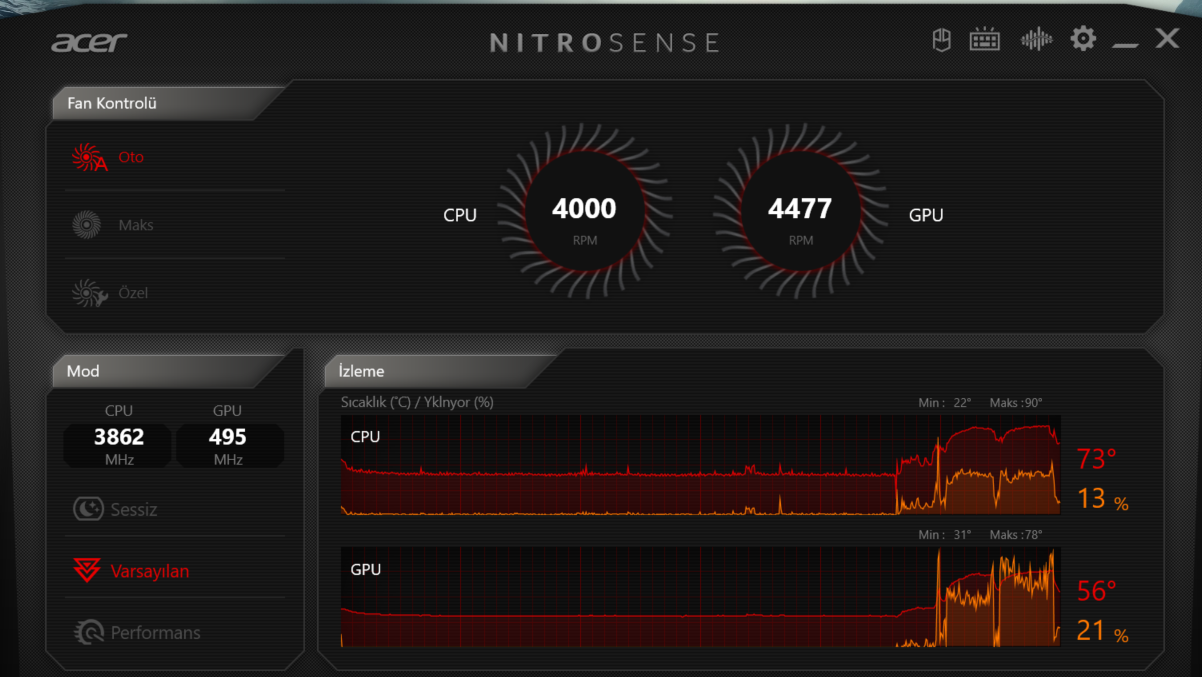Screen dimensions: 1202x677
Task: Click the GPU label beside right fan dial
Action: [x=926, y=215]
